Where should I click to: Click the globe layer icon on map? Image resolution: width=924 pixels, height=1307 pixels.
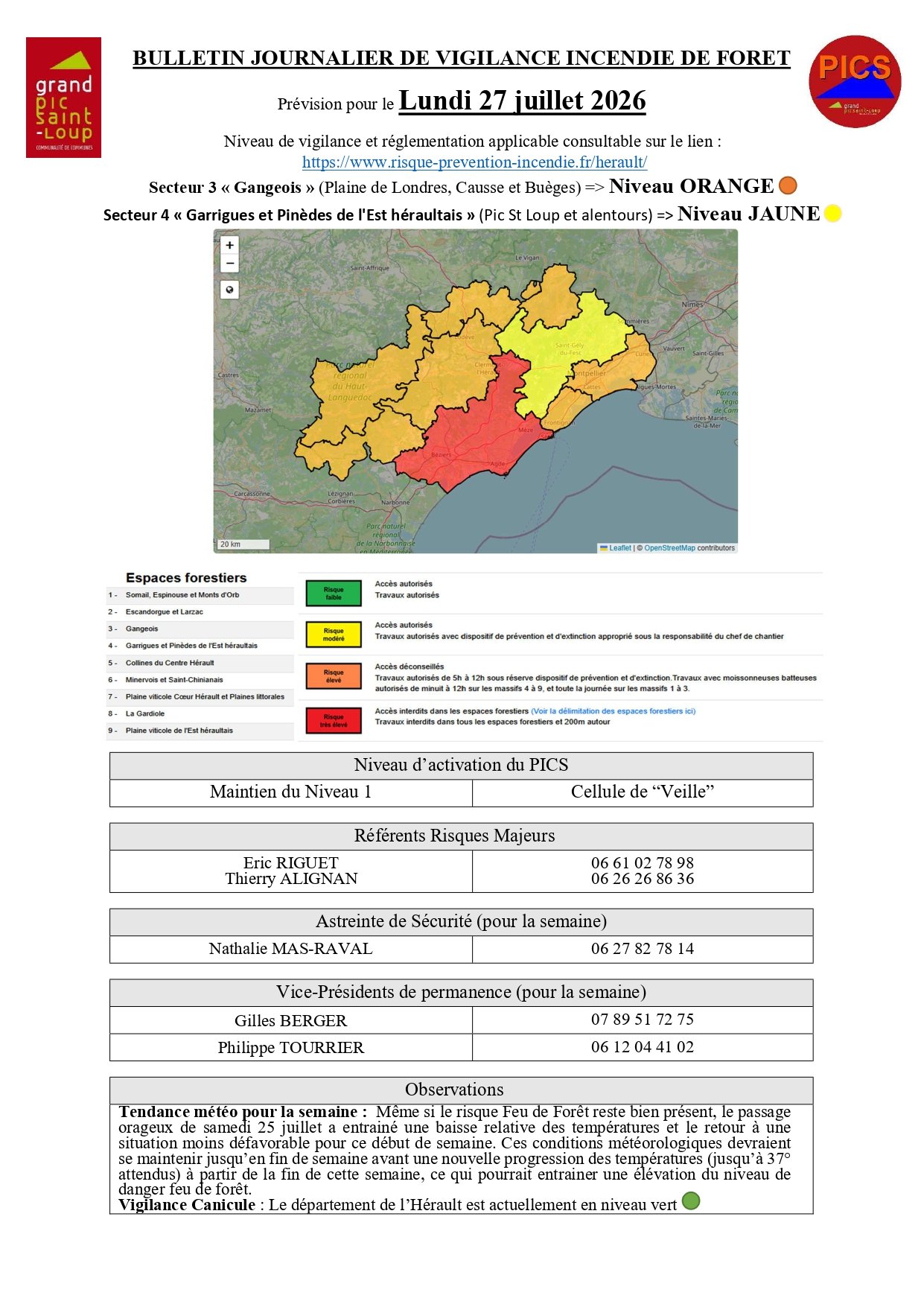click(x=230, y=290)
